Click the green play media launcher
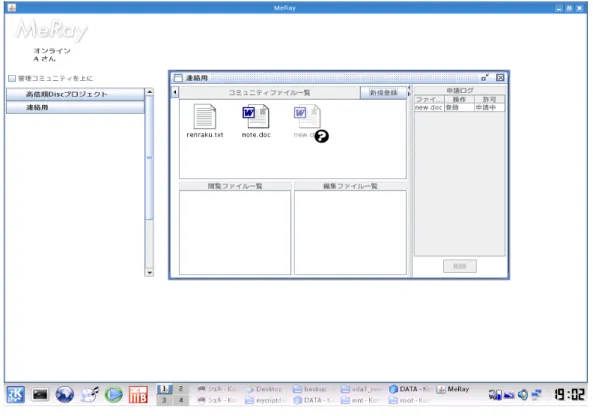 113,394
